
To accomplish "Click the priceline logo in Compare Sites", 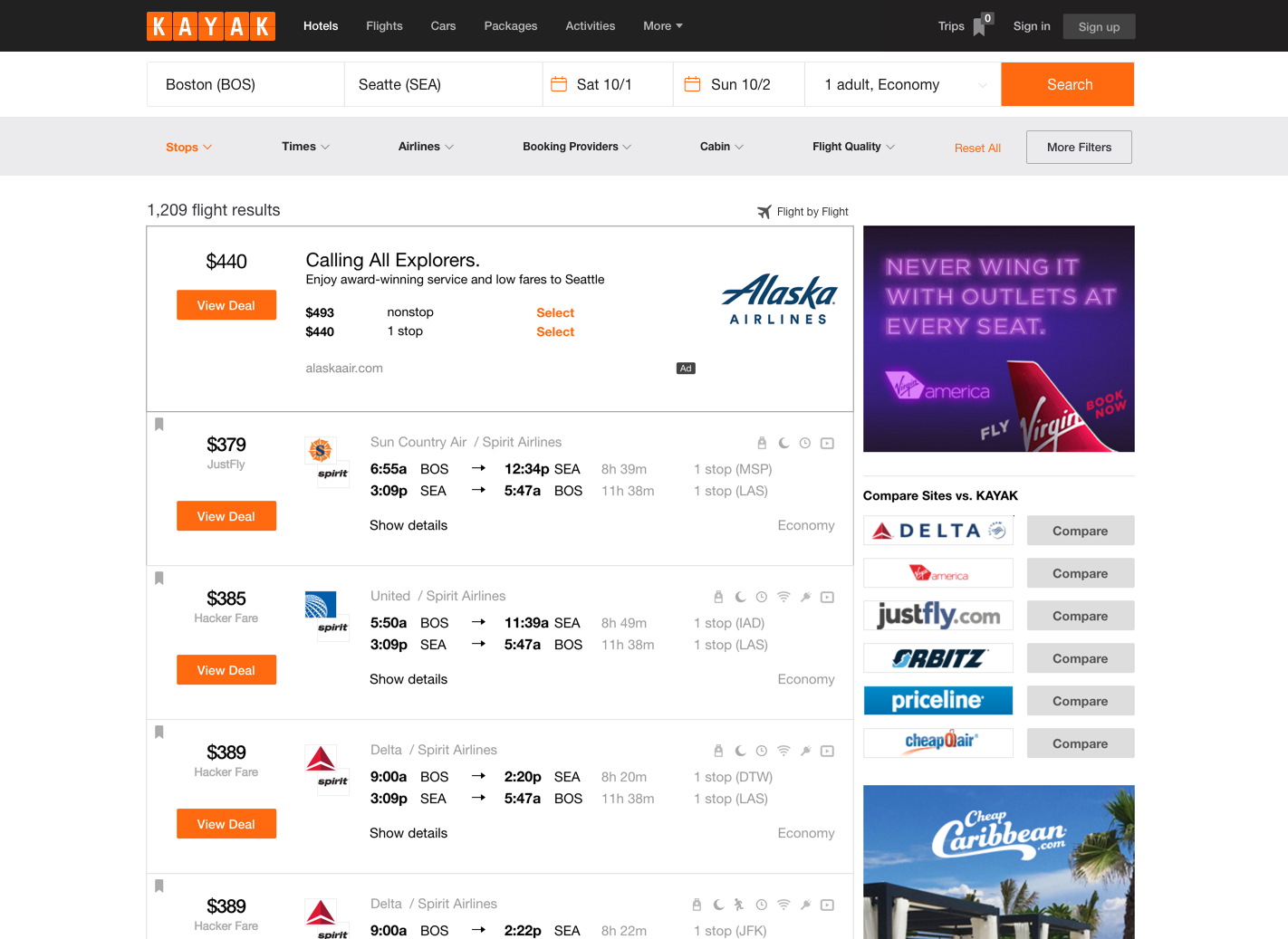I will pos(938,701).
